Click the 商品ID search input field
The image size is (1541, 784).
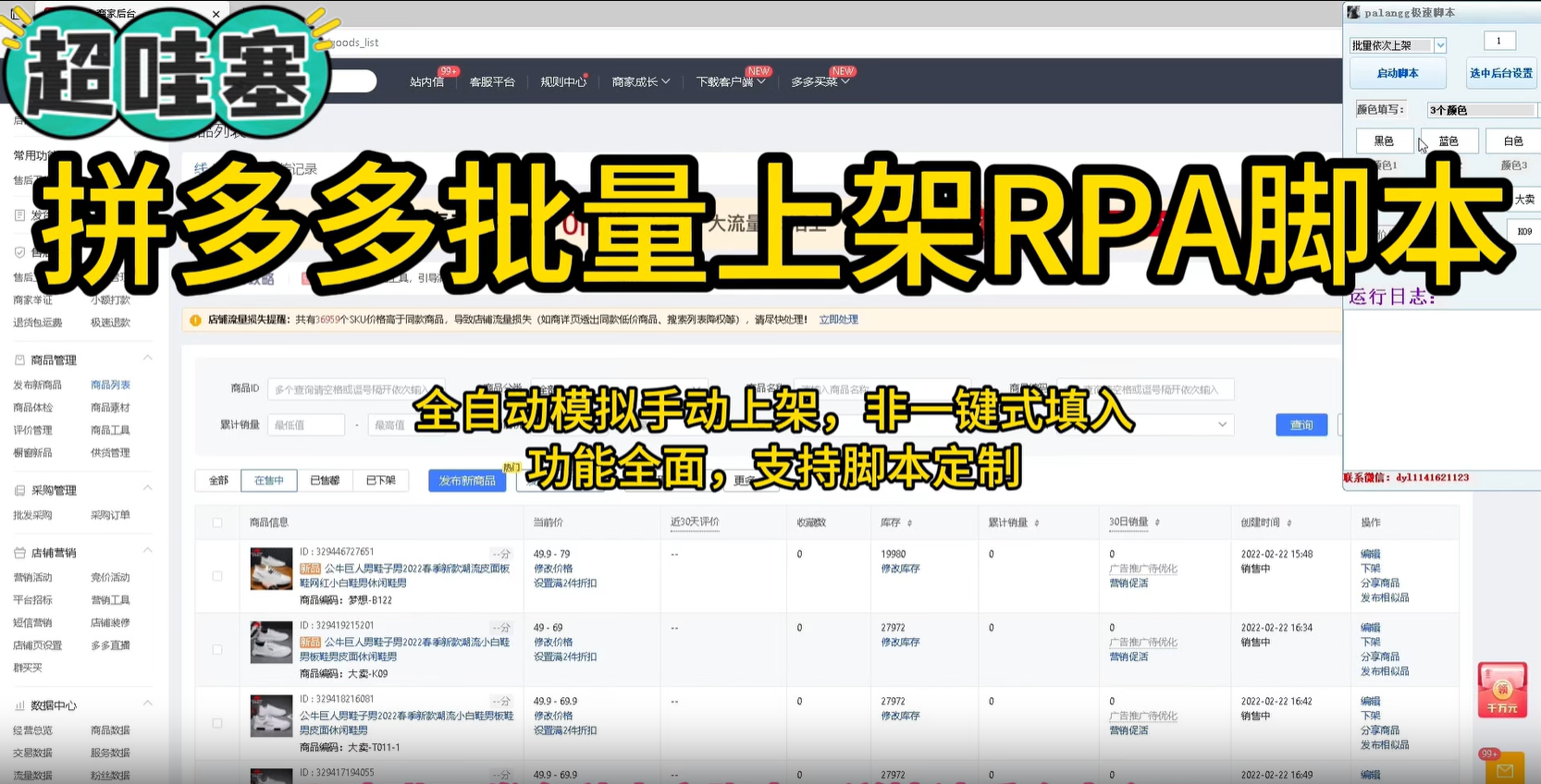point(356,389)
